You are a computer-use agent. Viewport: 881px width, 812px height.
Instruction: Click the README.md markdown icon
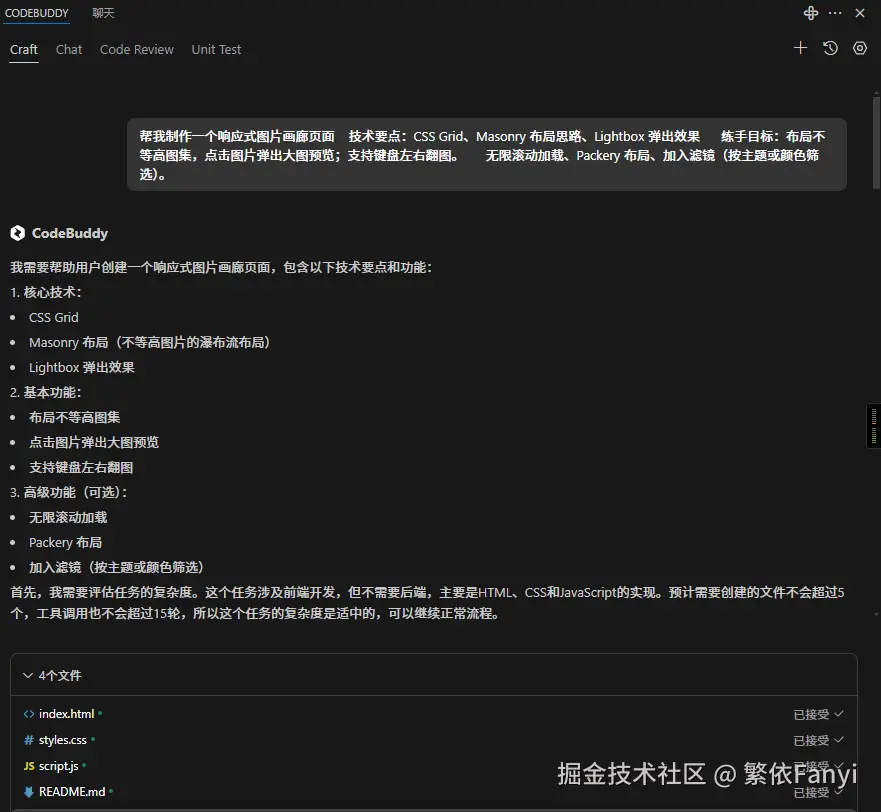click(29, 792)
